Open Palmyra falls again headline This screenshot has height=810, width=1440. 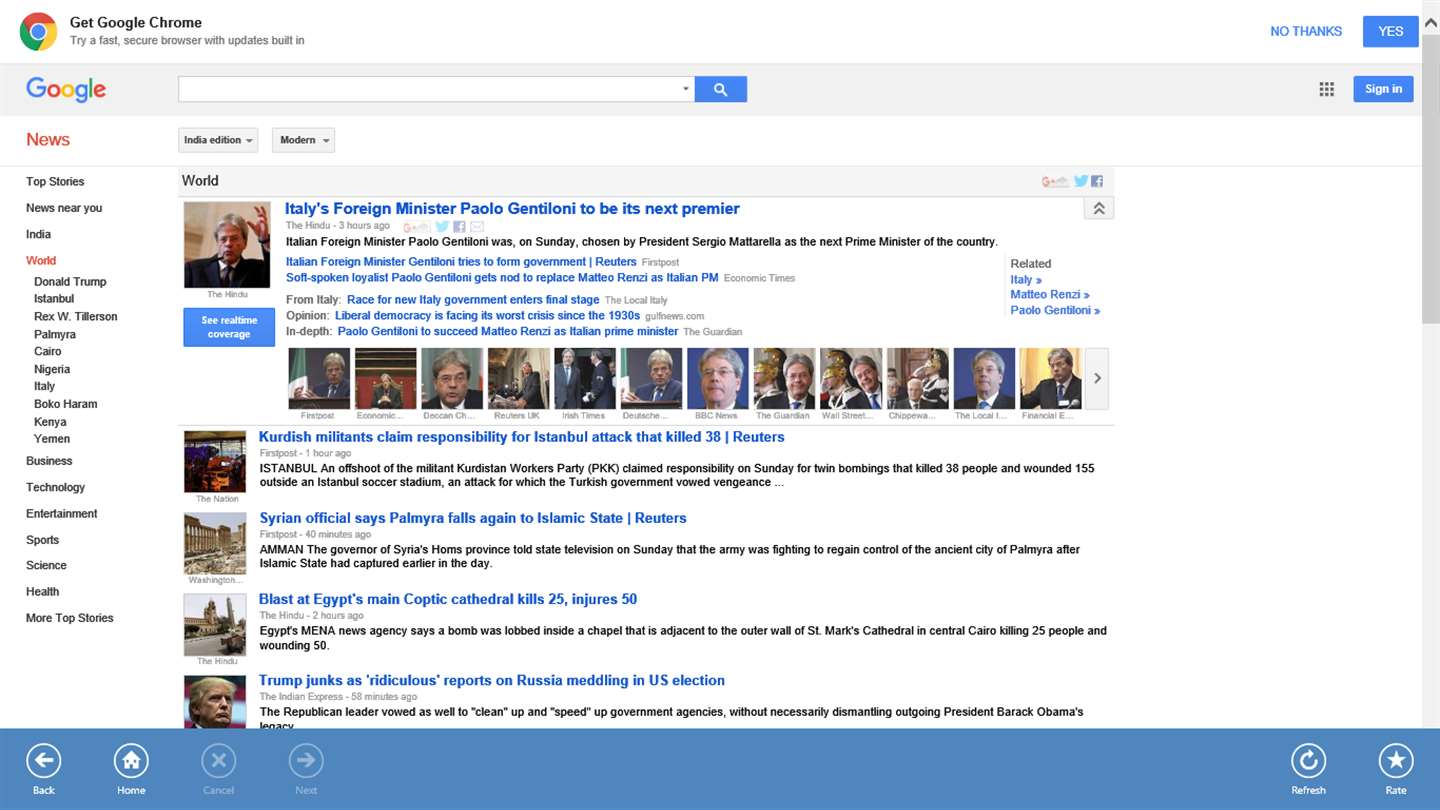pos(473,518)
